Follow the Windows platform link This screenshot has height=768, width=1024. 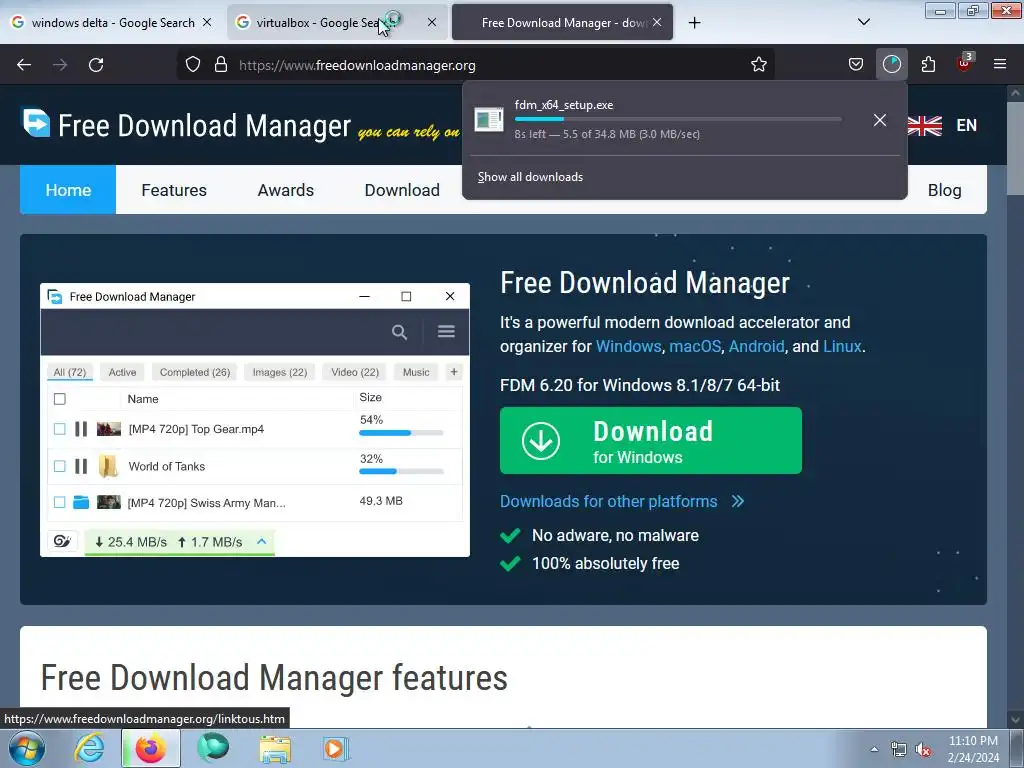[x=628, y=346]
